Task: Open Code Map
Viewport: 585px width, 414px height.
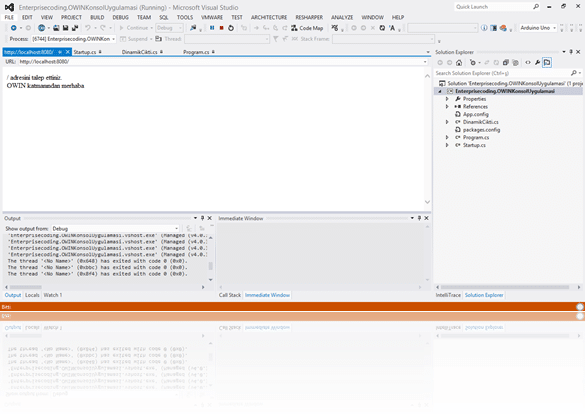Action: 307,28
